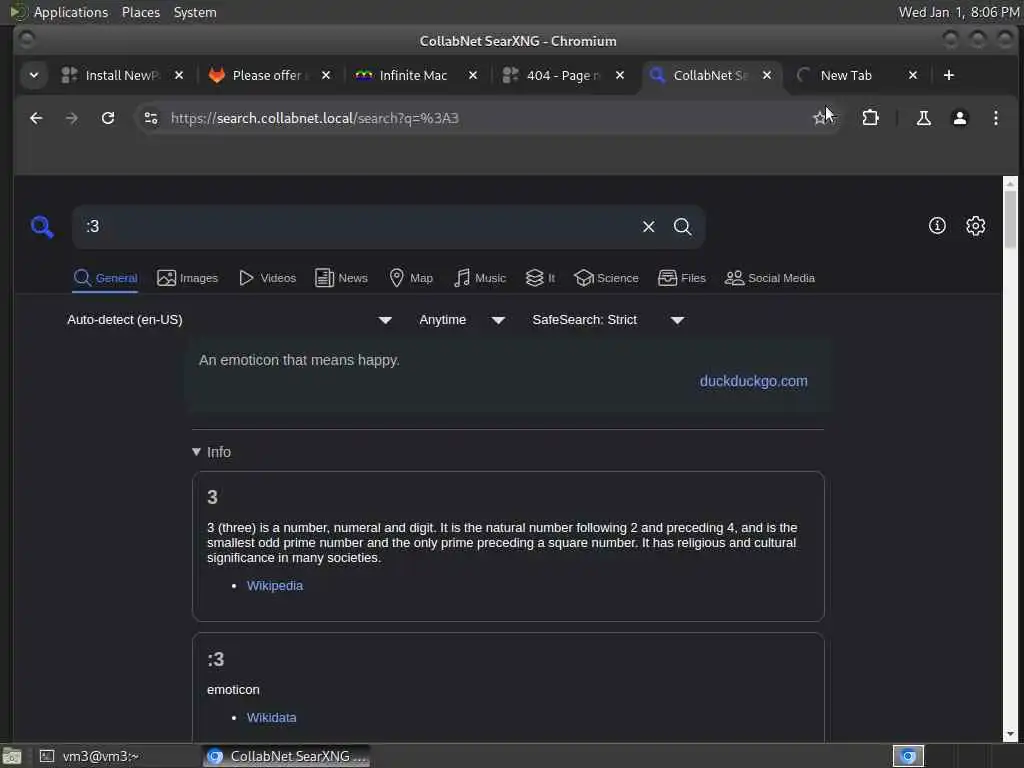Click the clock showing Wed Jan 1
The image size is (1024, 768).
[x=958, y=12]
